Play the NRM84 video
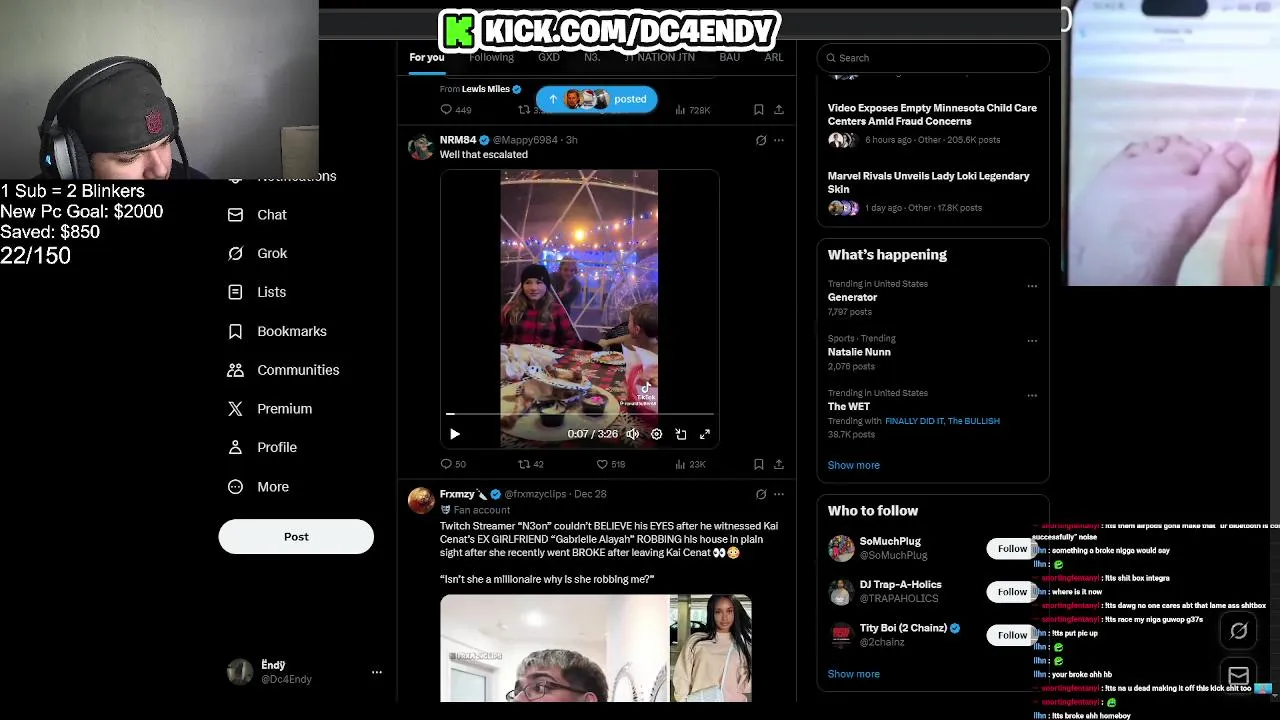This screenshot has width=1280, height=720. [455, 434]
